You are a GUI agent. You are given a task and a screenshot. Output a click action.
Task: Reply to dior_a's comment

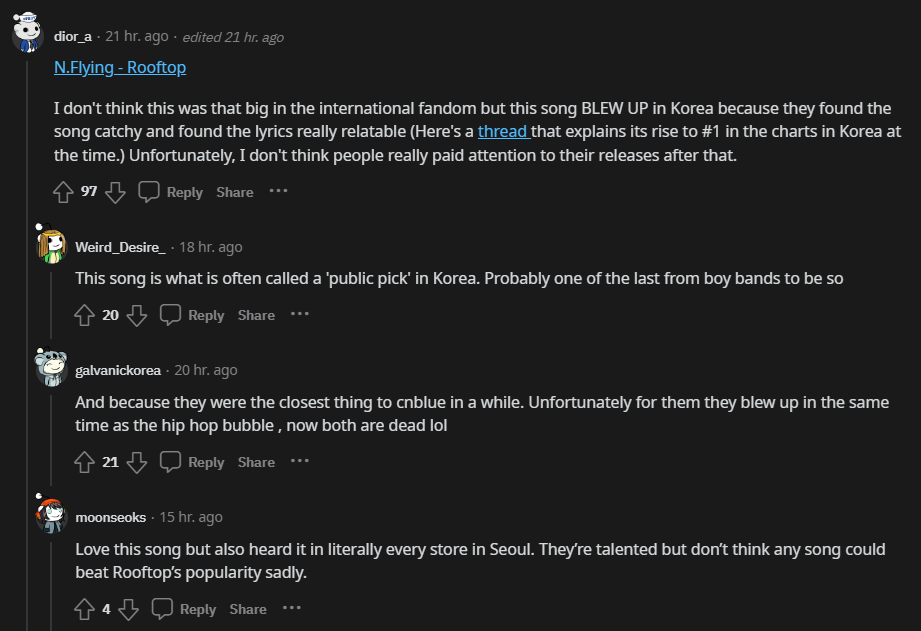coord(171,192)
